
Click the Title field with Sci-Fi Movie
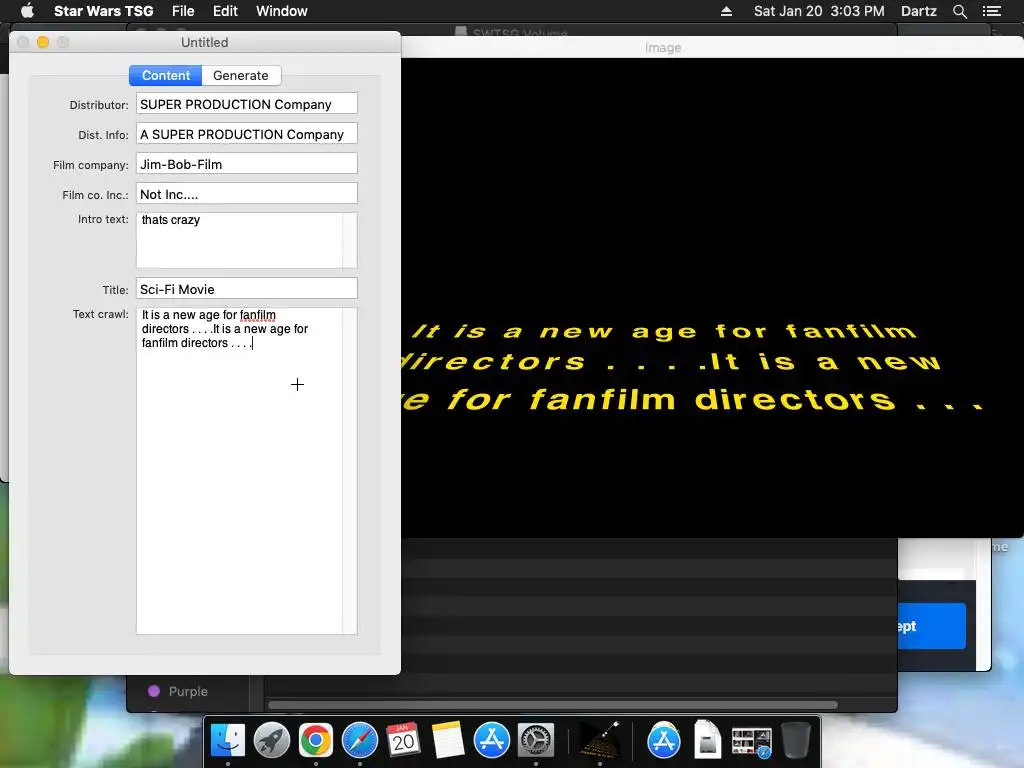(247, 289)
